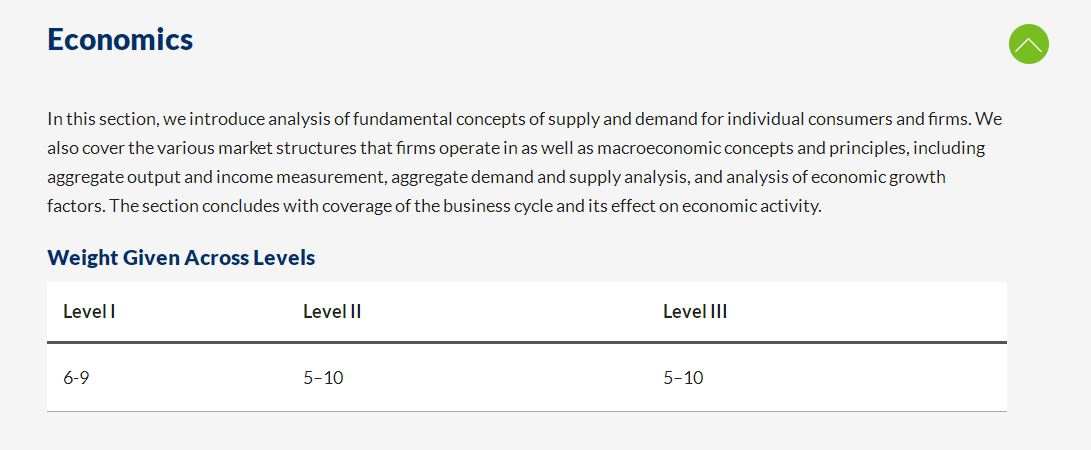Select the 5–10 cell under Level III
This screenshot has width=1091, height=450.
pos(683,378)
